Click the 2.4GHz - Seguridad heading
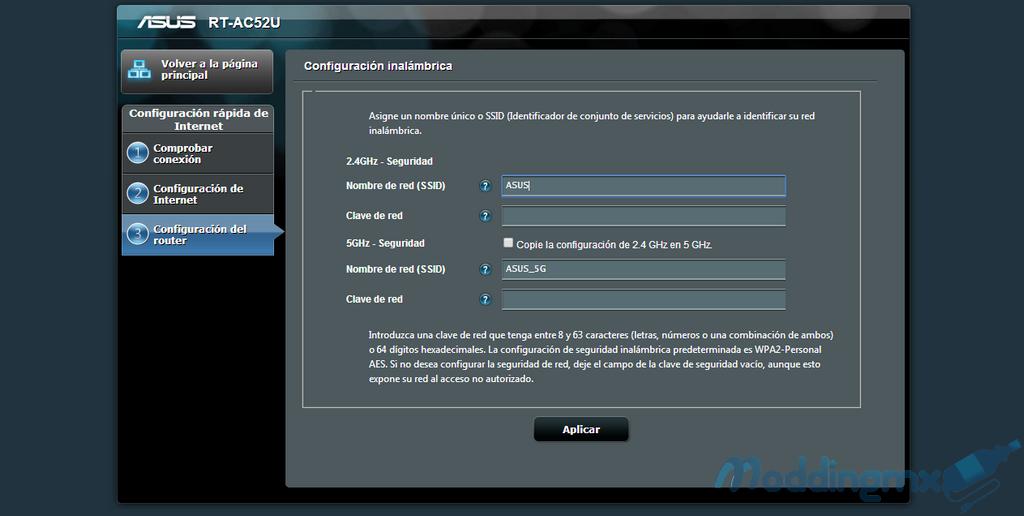This screenshot has height=516, width=1024. 389,161
